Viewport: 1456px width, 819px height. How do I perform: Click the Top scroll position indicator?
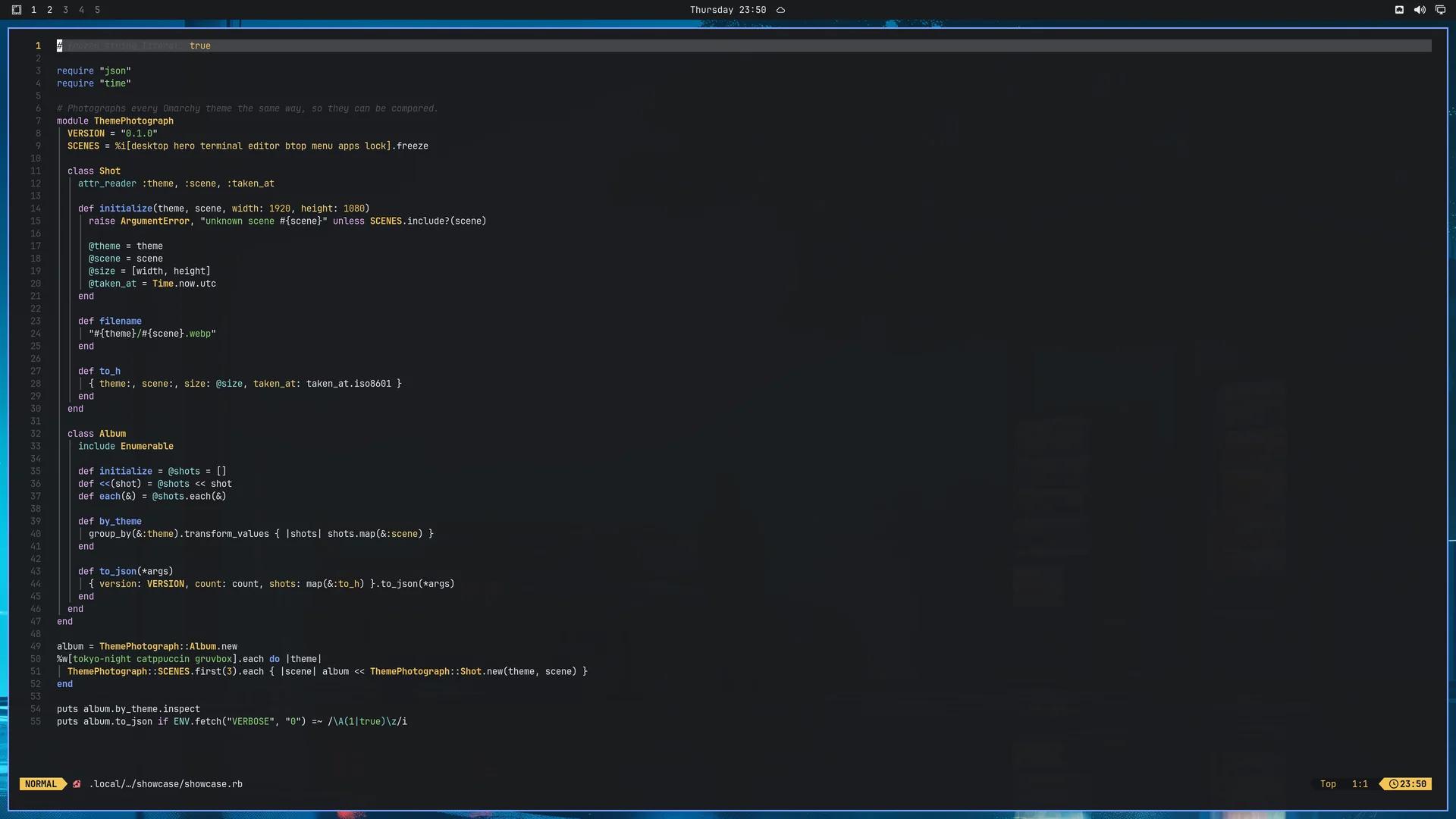[1328, 784]
